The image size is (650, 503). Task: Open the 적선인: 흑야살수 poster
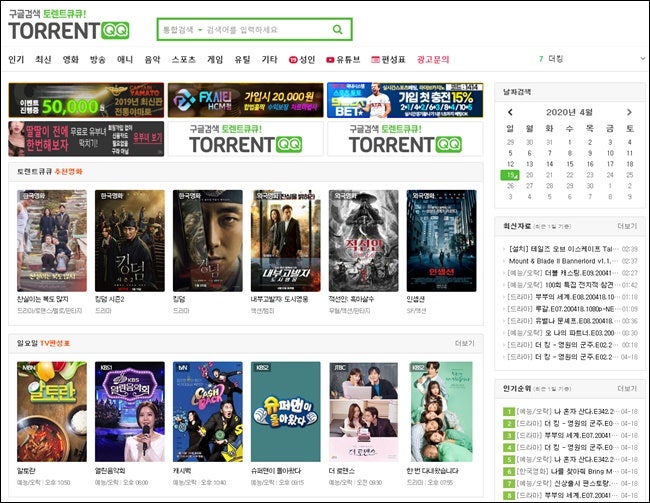(364, 241)
